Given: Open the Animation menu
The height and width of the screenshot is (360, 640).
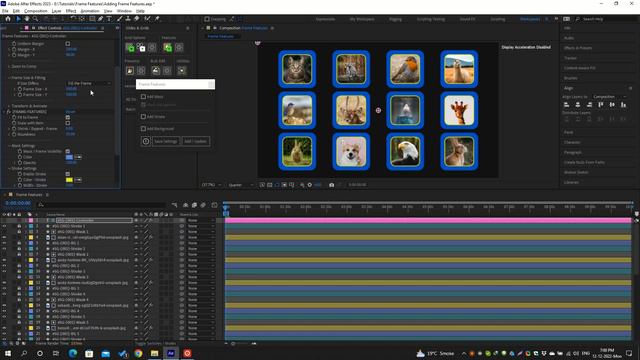Looking at the screenshot, I should click(90, 11).
